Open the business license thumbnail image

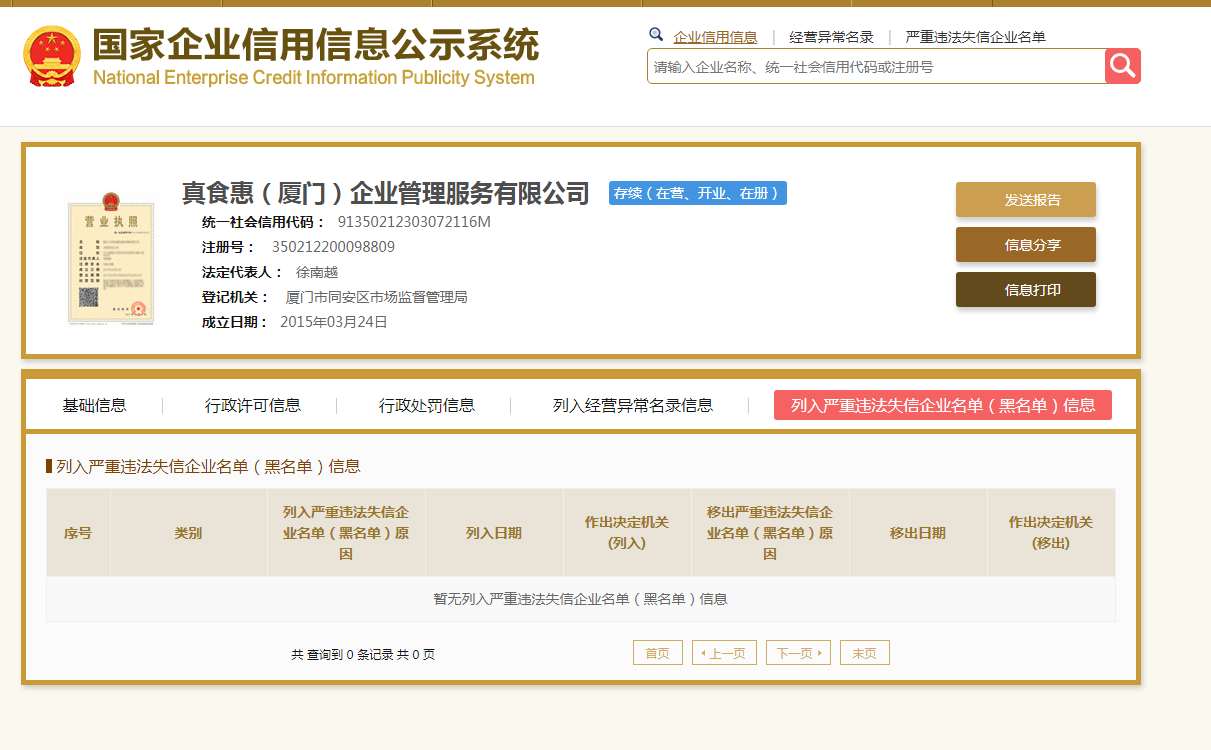click(x=111, y=258)
